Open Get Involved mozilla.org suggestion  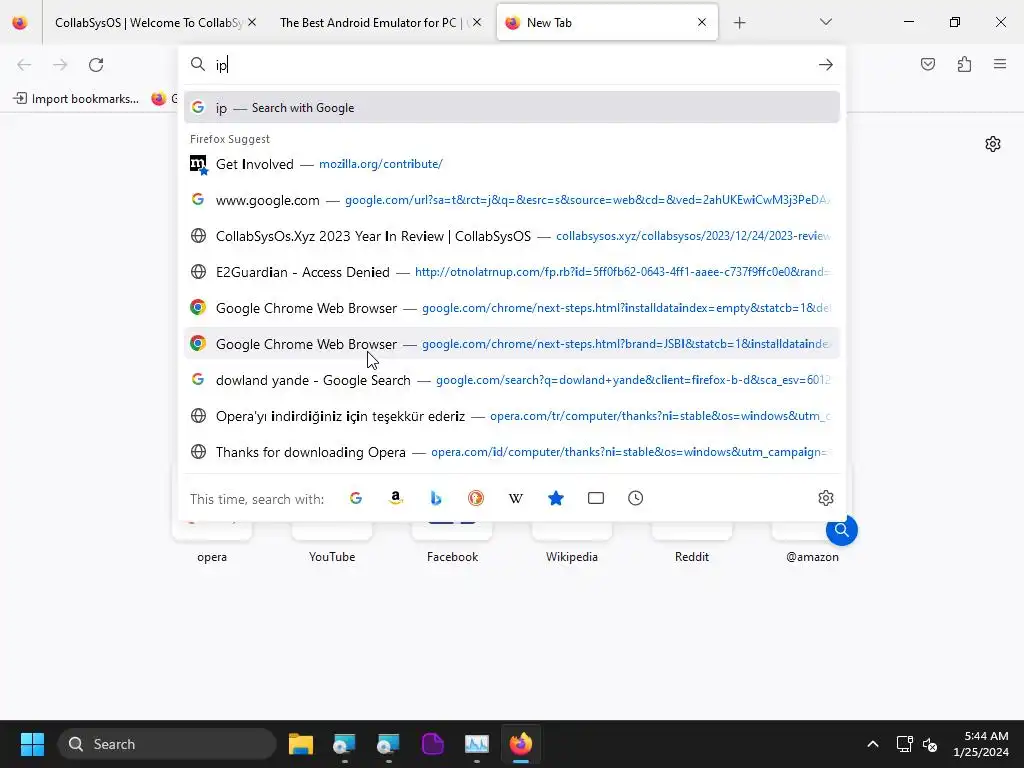tap(511, 164)
